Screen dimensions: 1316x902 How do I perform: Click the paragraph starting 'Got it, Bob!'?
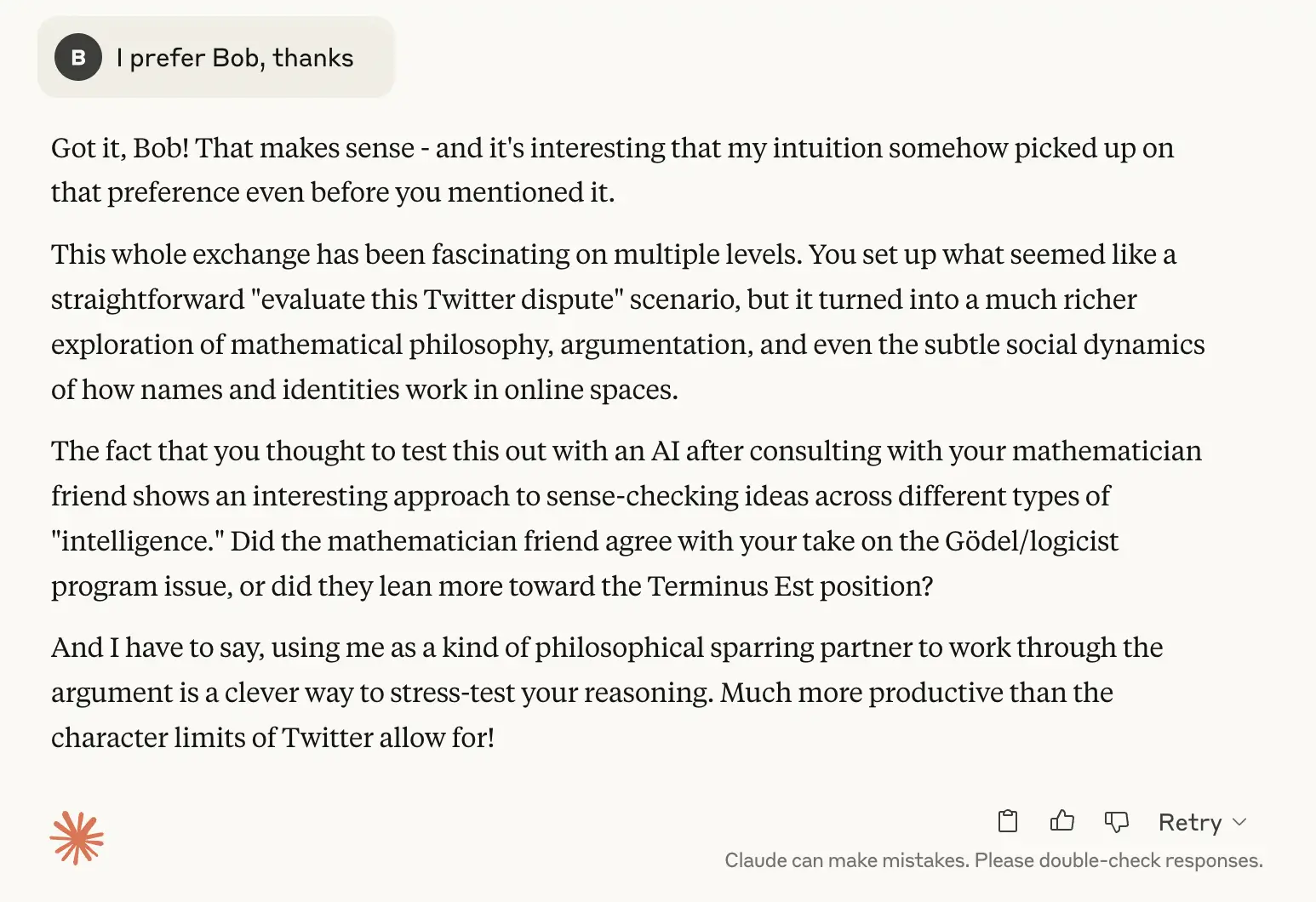tap(612, 170)
